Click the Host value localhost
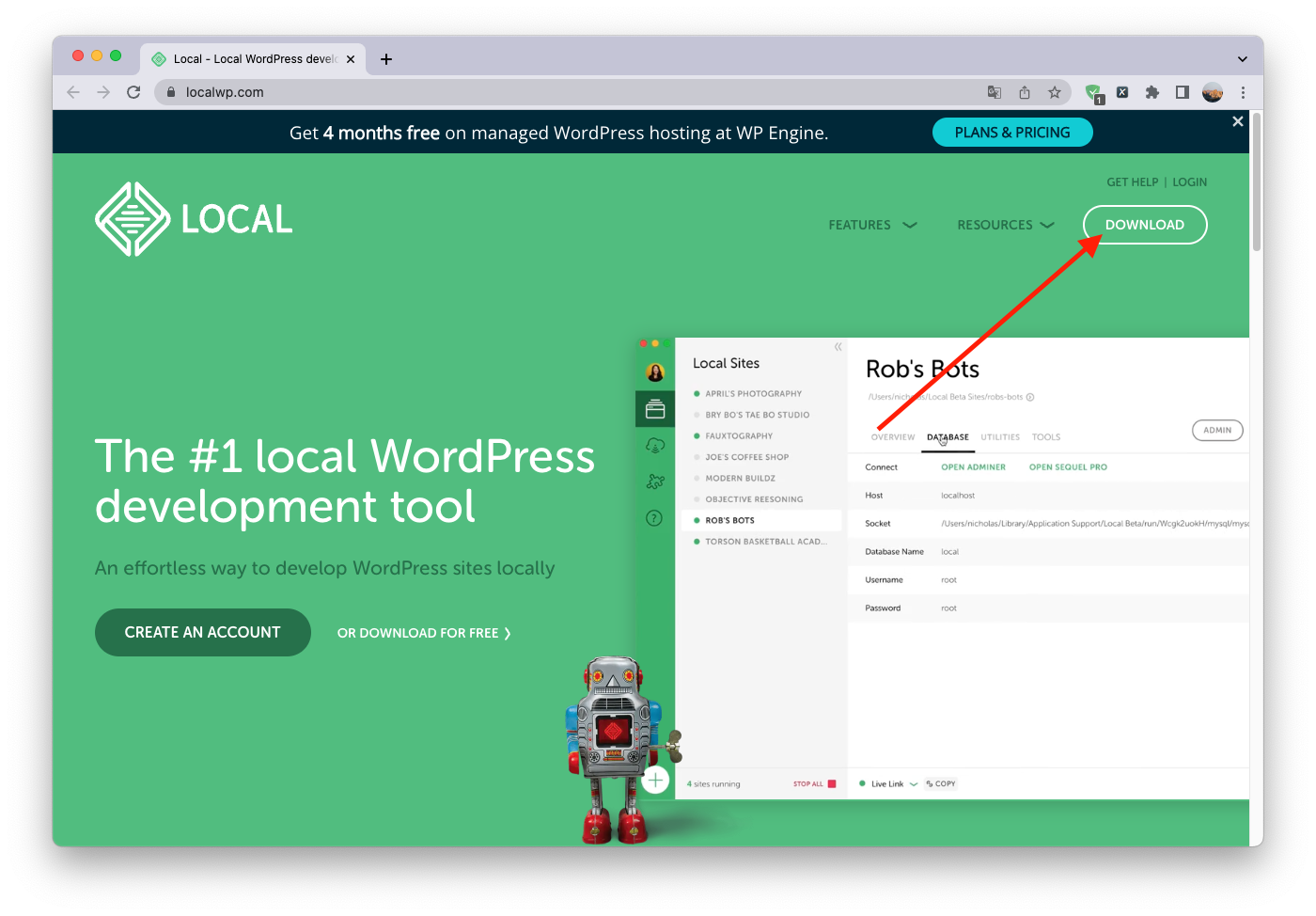The height and width of the screenshot is (916, 1316). point(958,496)
